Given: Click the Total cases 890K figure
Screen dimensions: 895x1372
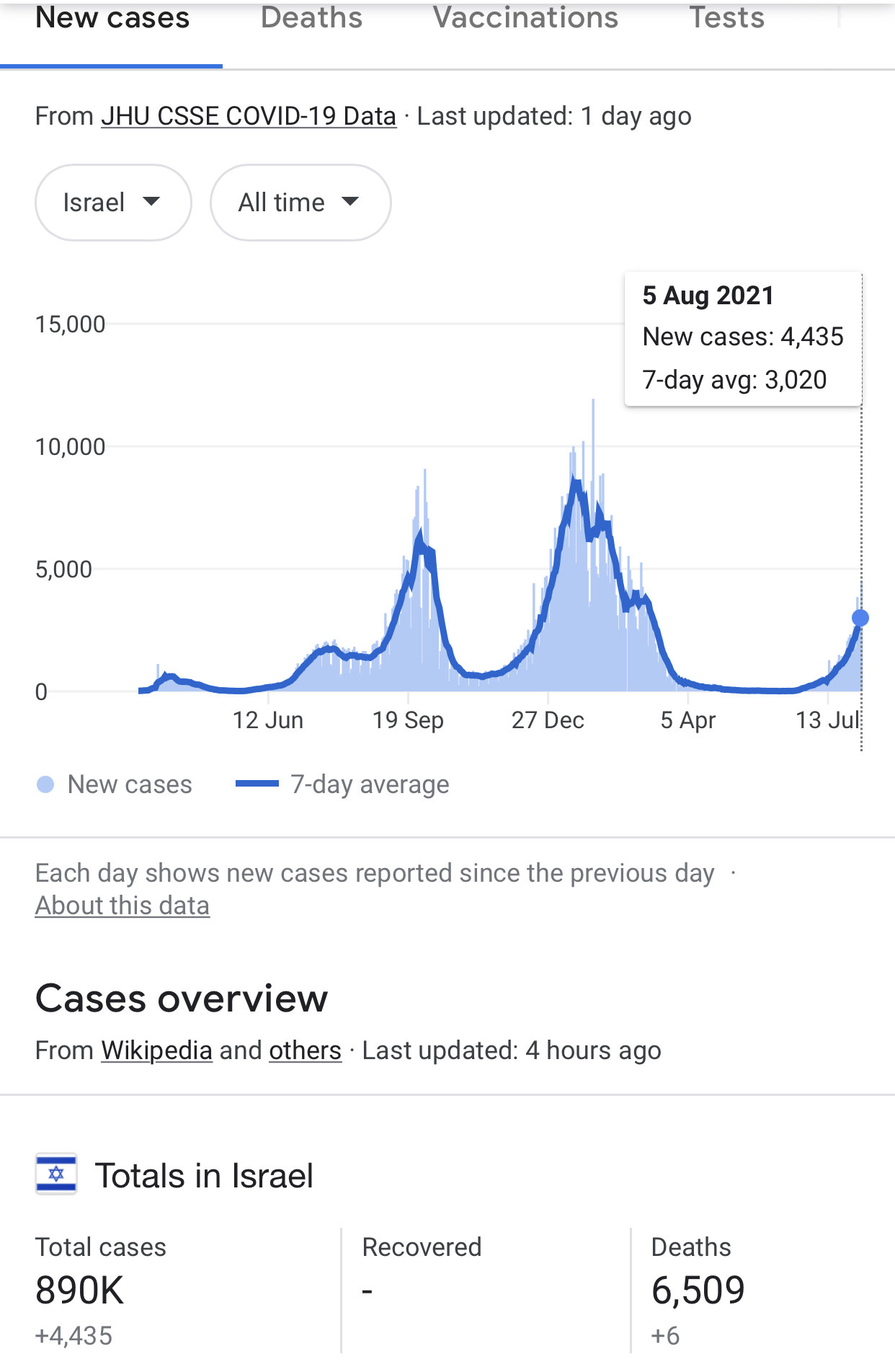Looking at the screenshot, I should tap(80, 1290).
